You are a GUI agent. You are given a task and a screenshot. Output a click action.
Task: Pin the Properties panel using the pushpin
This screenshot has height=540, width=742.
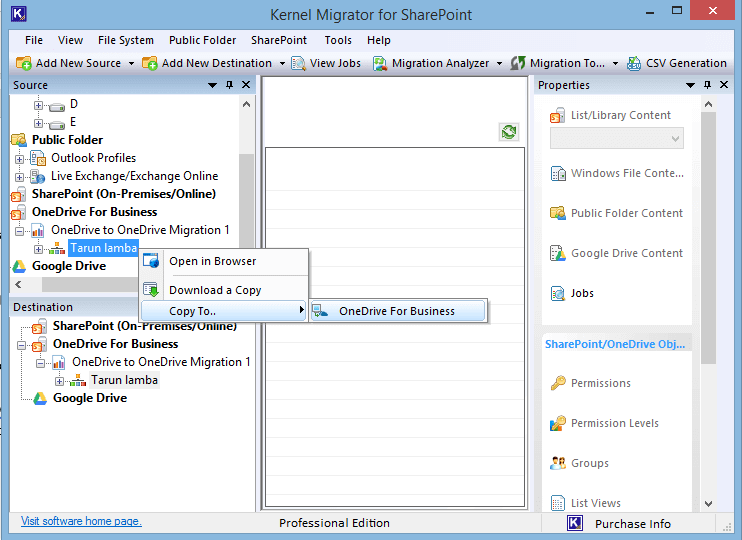[x=711, y=85]
